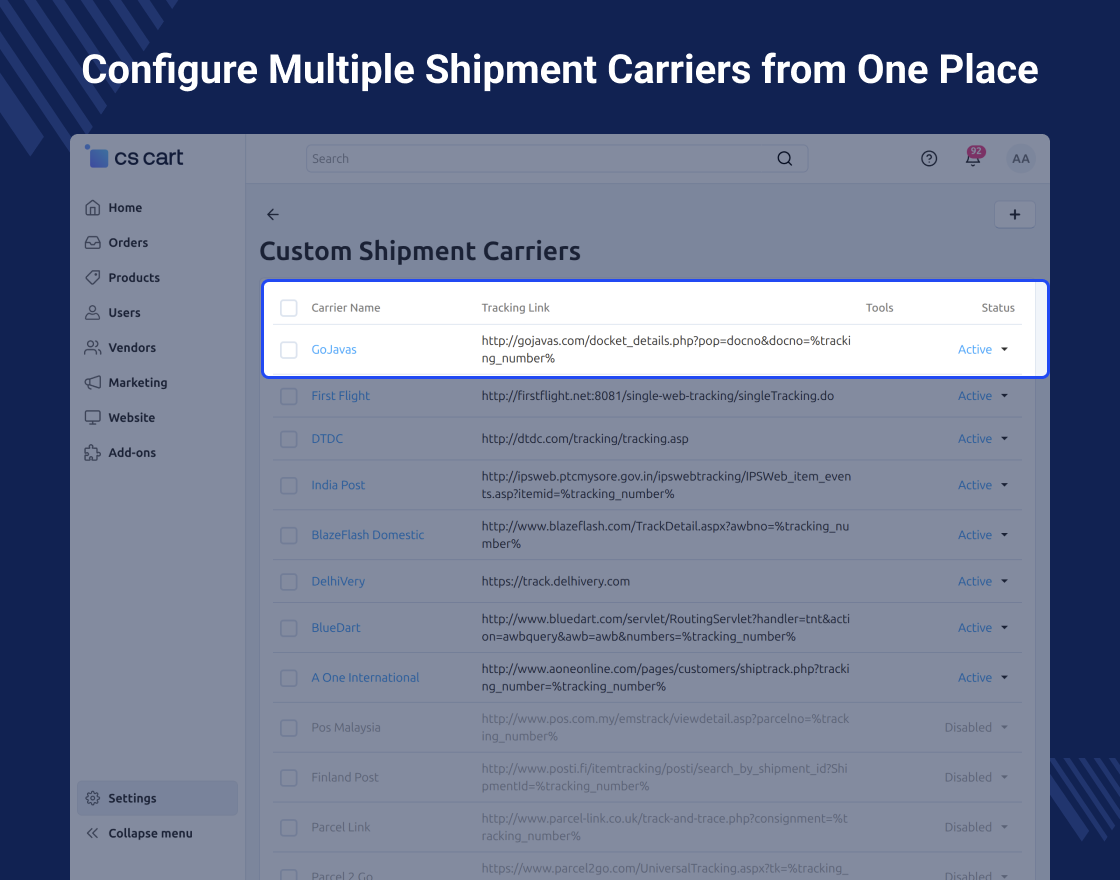Open the BlueDart carrier link
The height and width of the screenshot is (880, 1120).
pos(336,628)
